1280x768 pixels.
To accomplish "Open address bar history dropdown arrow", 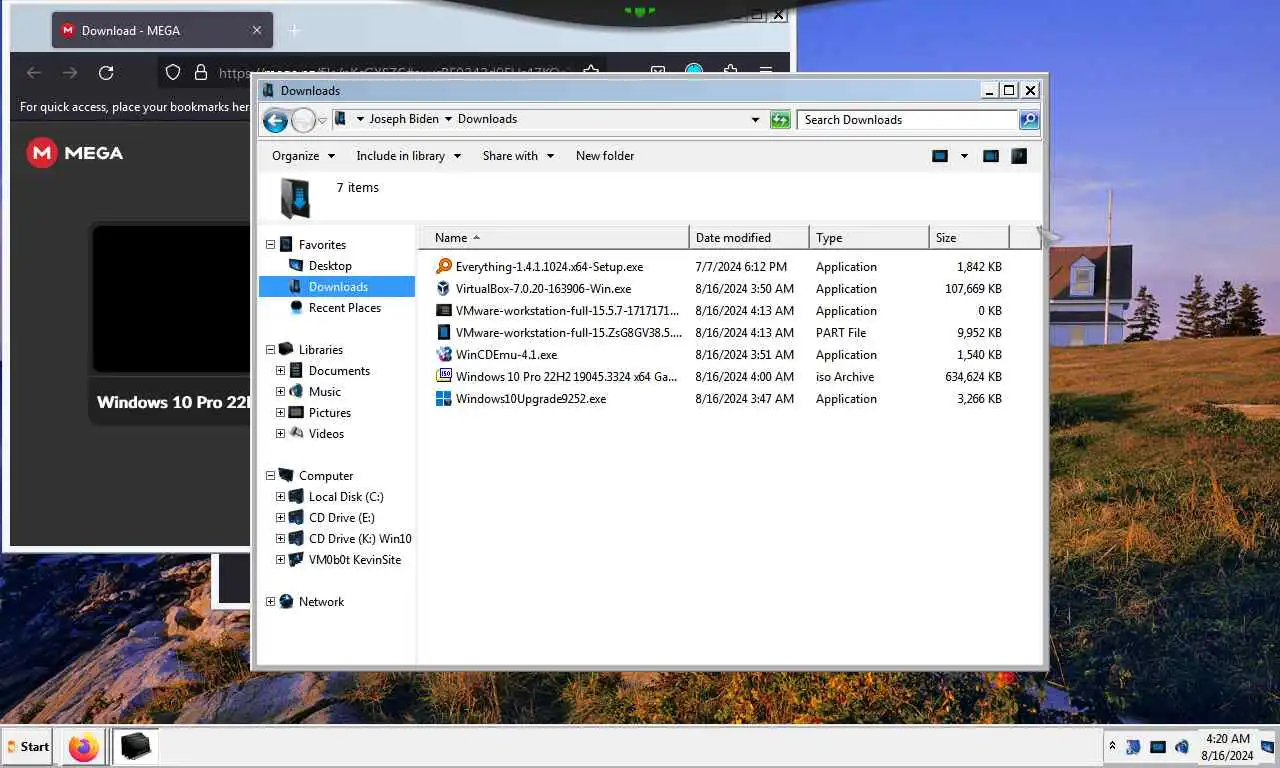I will pos(755,120).
